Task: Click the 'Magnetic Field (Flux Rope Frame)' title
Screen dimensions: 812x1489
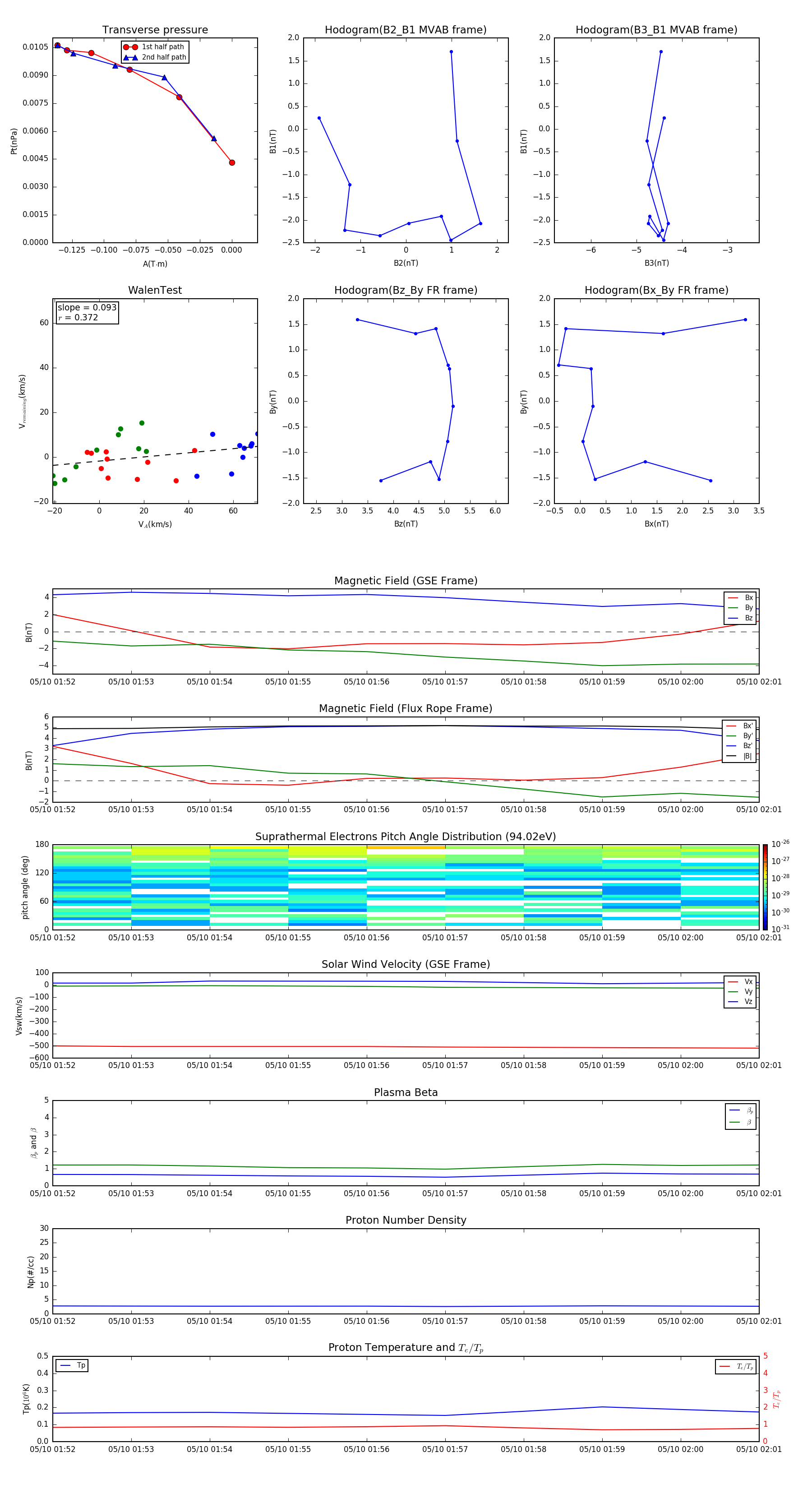Action: pos(406,709)
